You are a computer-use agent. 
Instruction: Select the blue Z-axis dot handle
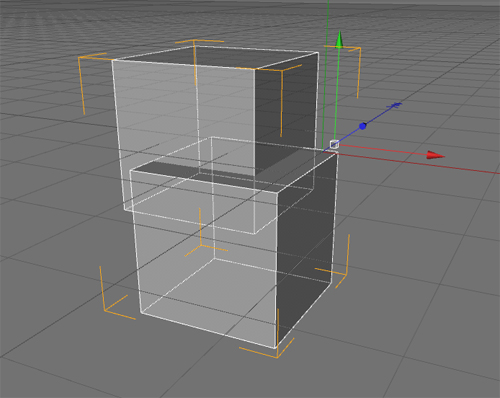pyautogui.click(x=363, y=126)
